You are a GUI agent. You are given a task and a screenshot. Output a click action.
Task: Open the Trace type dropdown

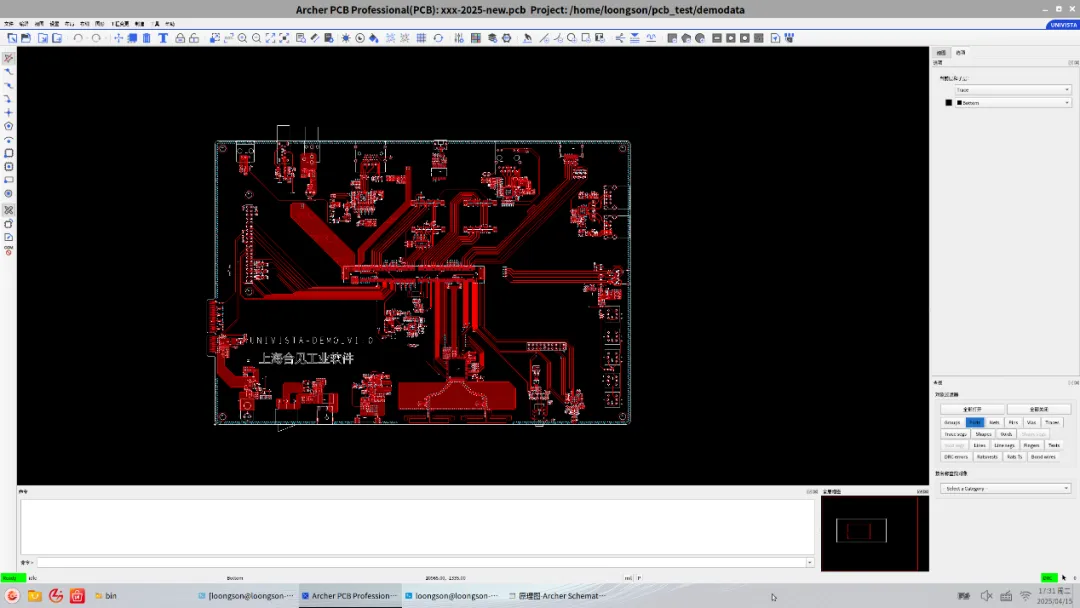tap(1013, 90)
